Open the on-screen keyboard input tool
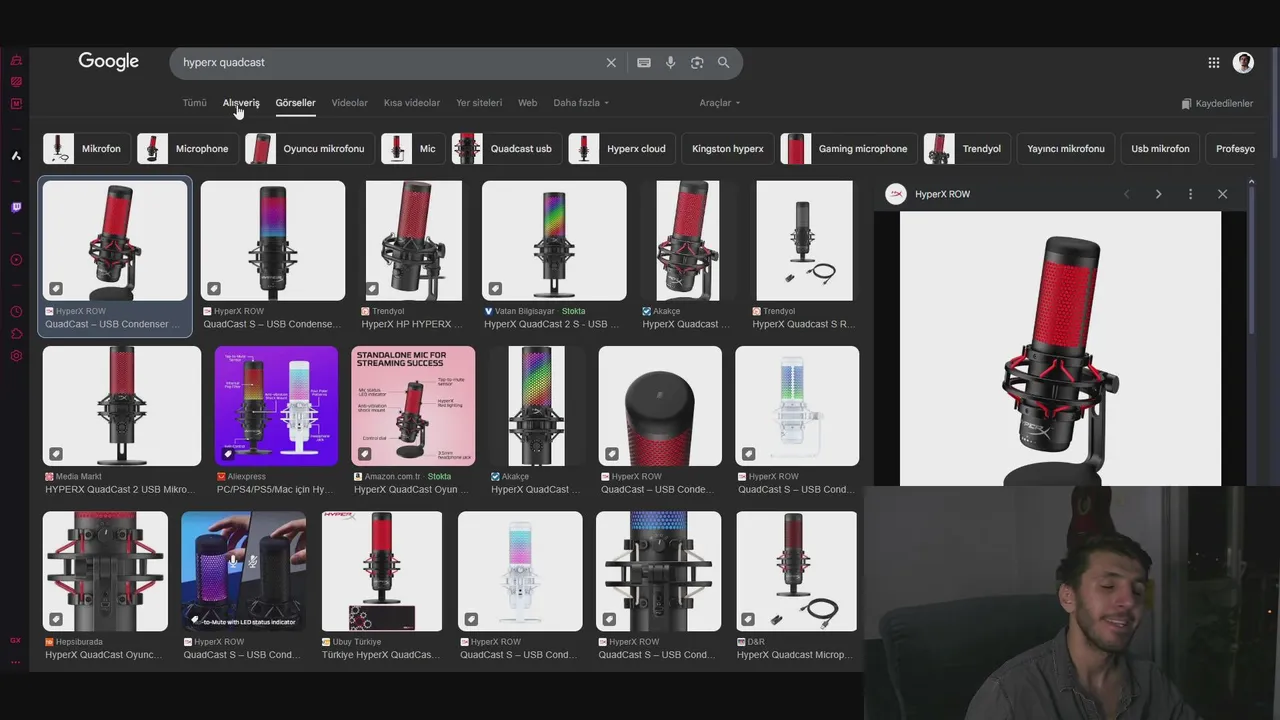This screenshot has height=720, width=1280. pos(644,62)
